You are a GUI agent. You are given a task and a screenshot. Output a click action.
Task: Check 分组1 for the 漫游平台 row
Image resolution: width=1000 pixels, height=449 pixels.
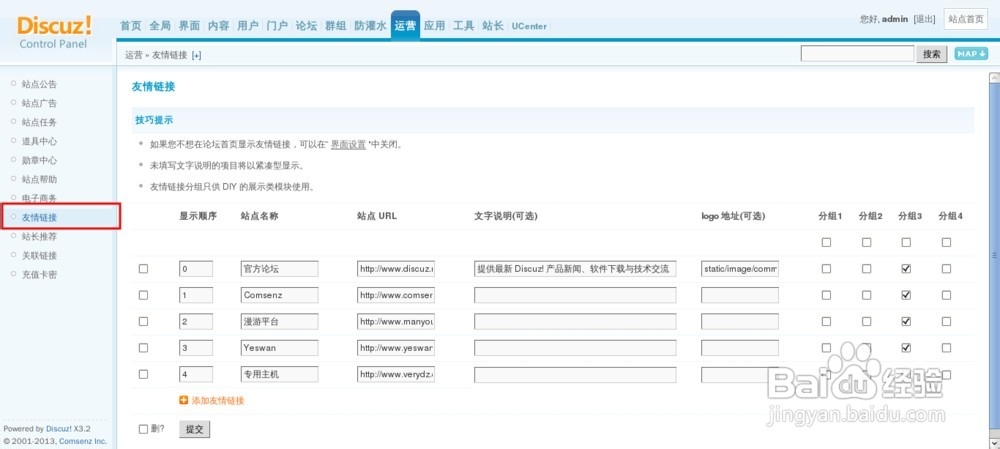[x=827, y=321]
